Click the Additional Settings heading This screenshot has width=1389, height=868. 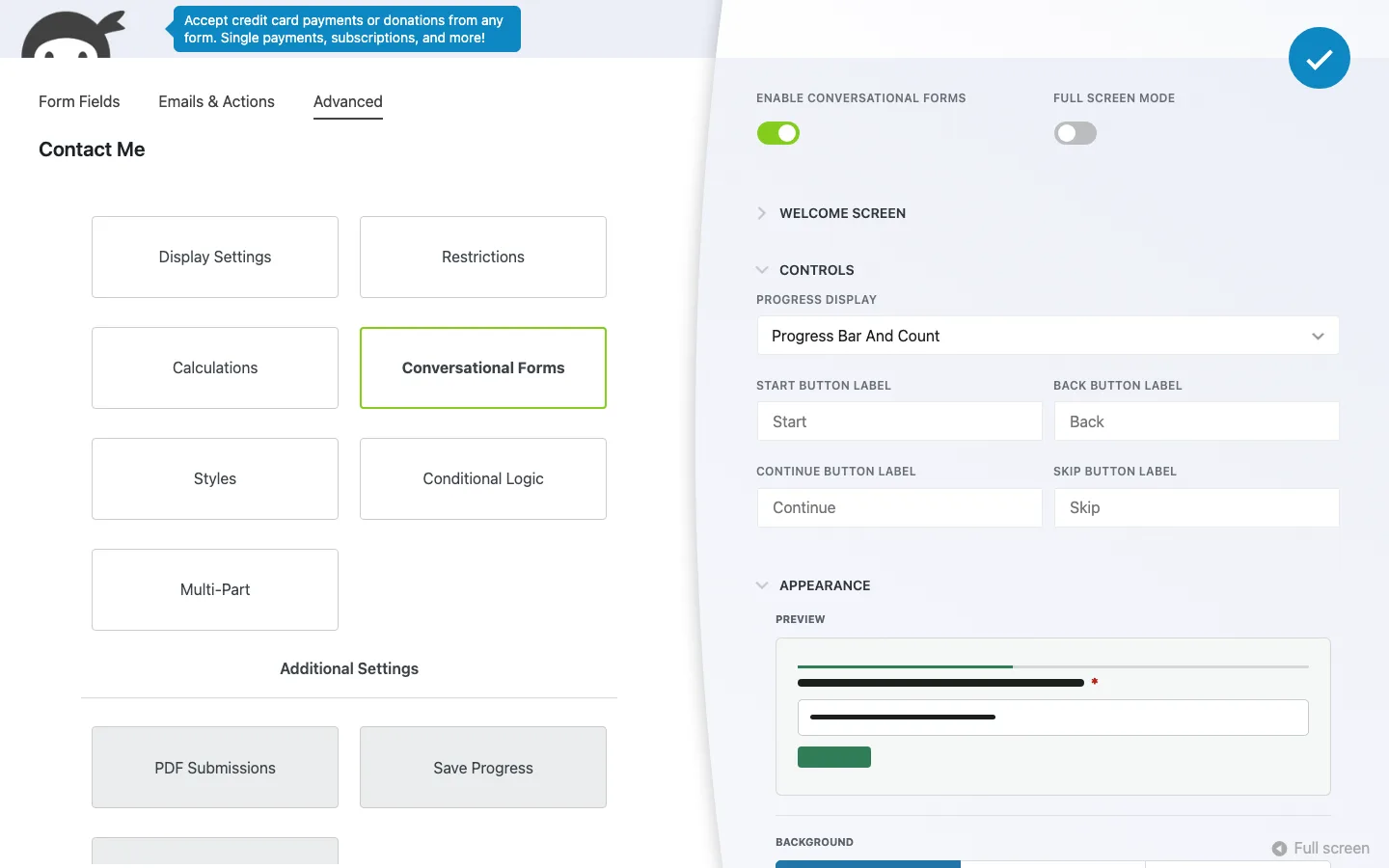[349, 668]
